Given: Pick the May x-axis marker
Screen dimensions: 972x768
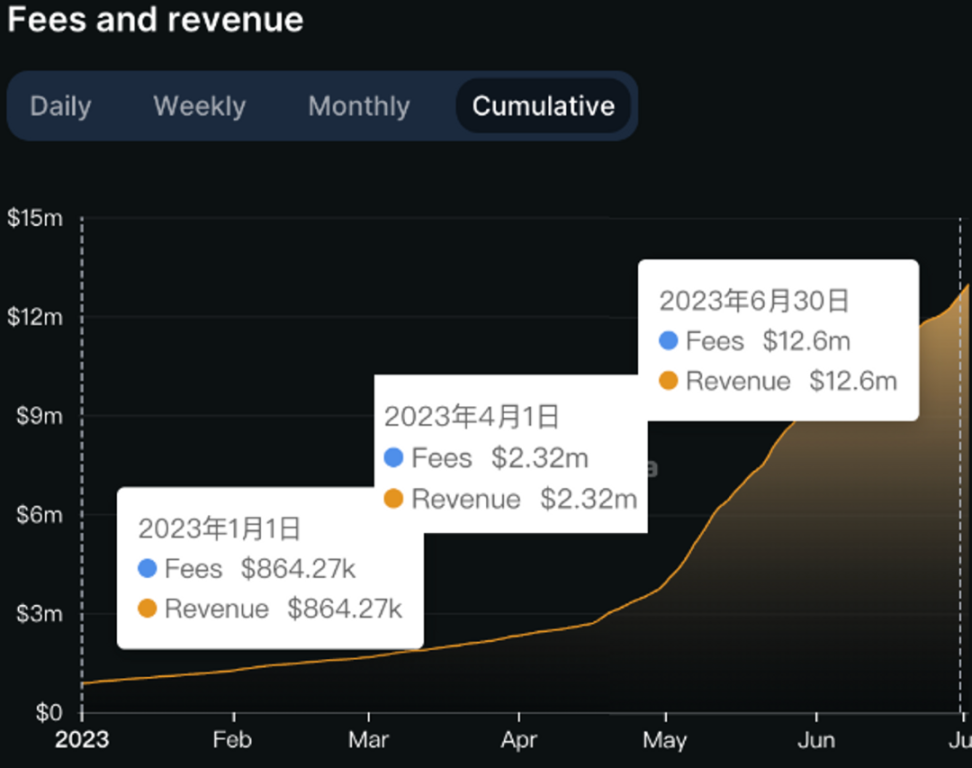Looking at the screenshot, I should point(665,742).
